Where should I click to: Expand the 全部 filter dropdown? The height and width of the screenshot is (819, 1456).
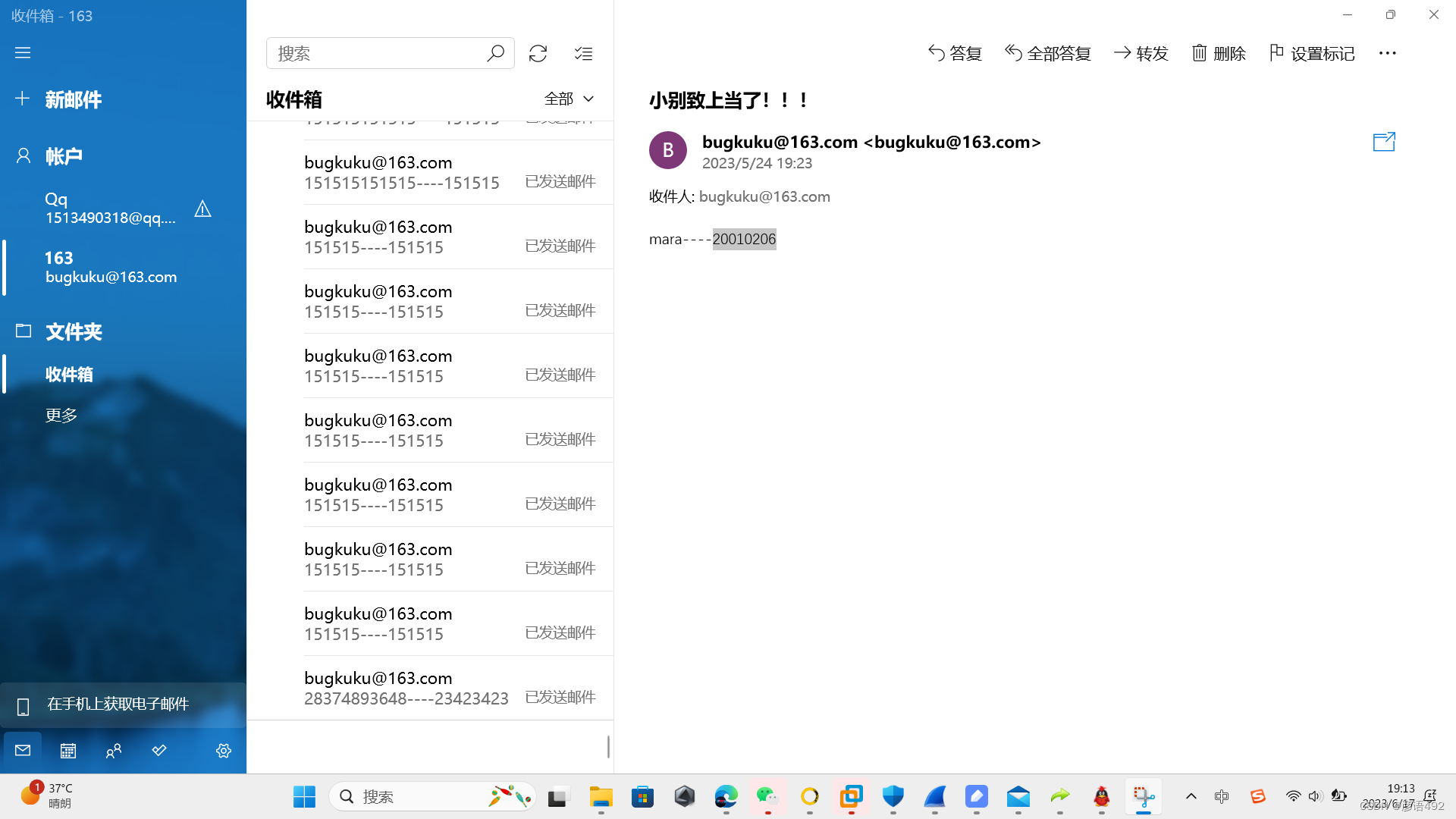click(569, 99)
